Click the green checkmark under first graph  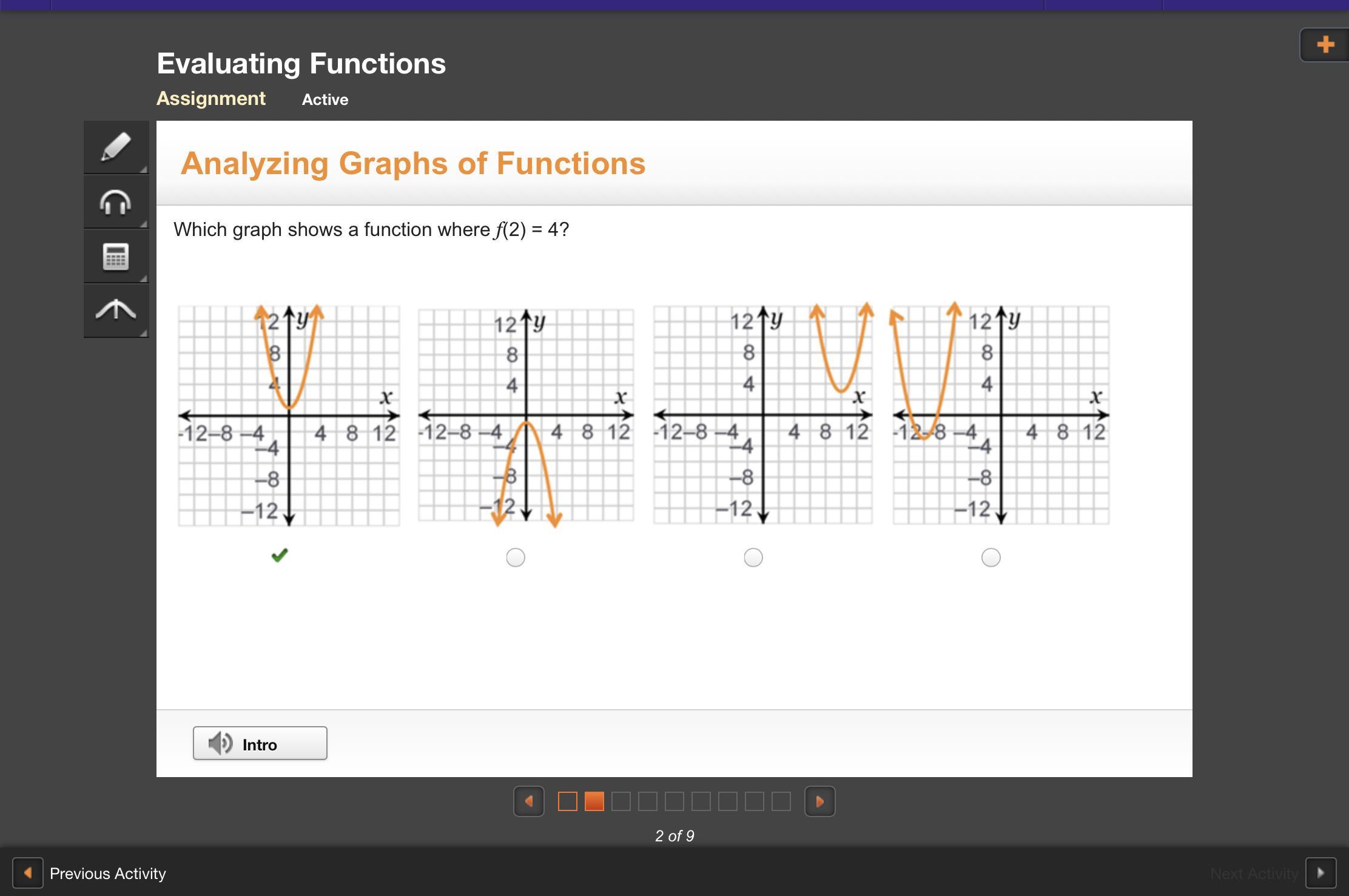[x=280, y=555]
